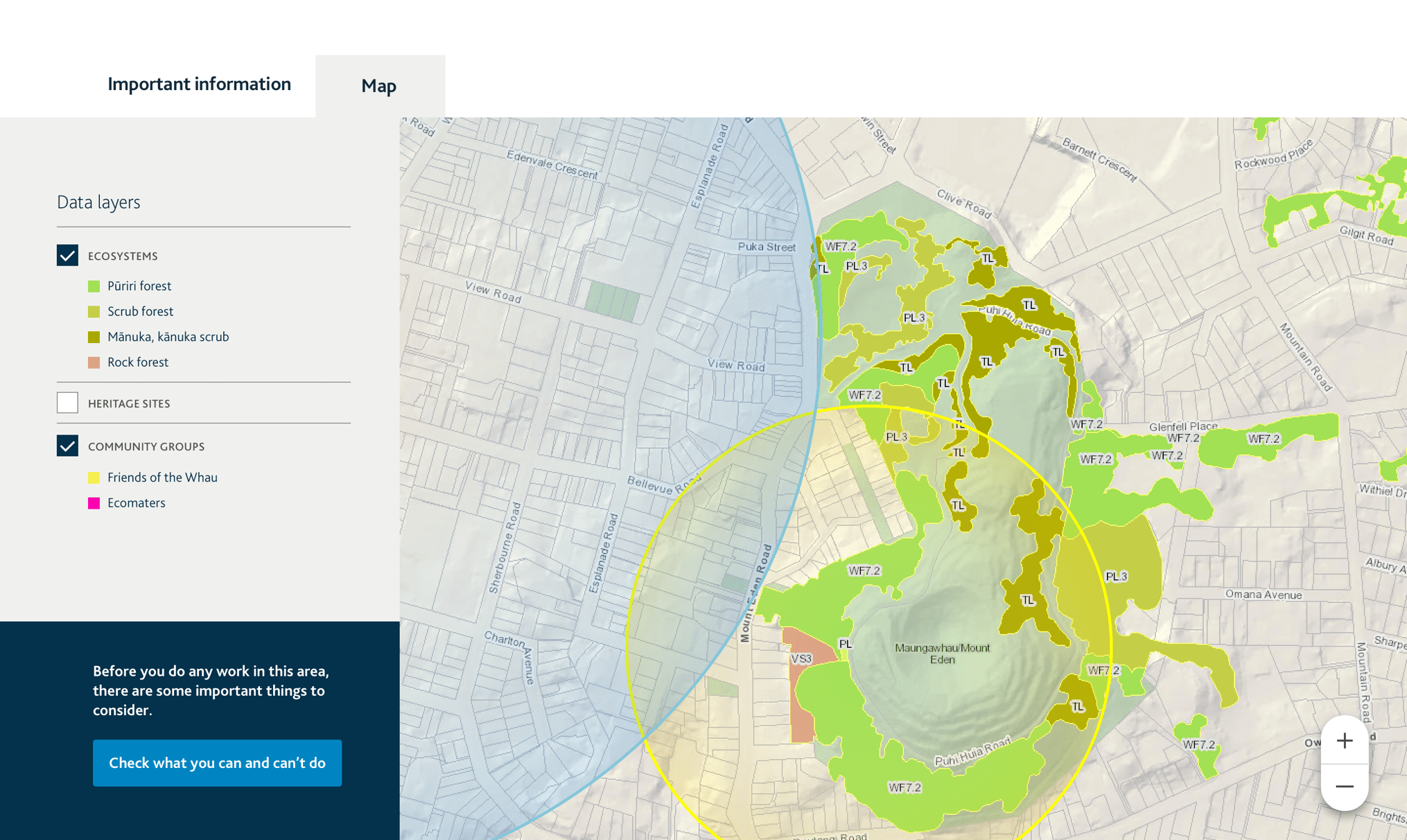This screenshot has height=840, width=1407.
Task: Click the Data layers heading
Action: point(98,202)
